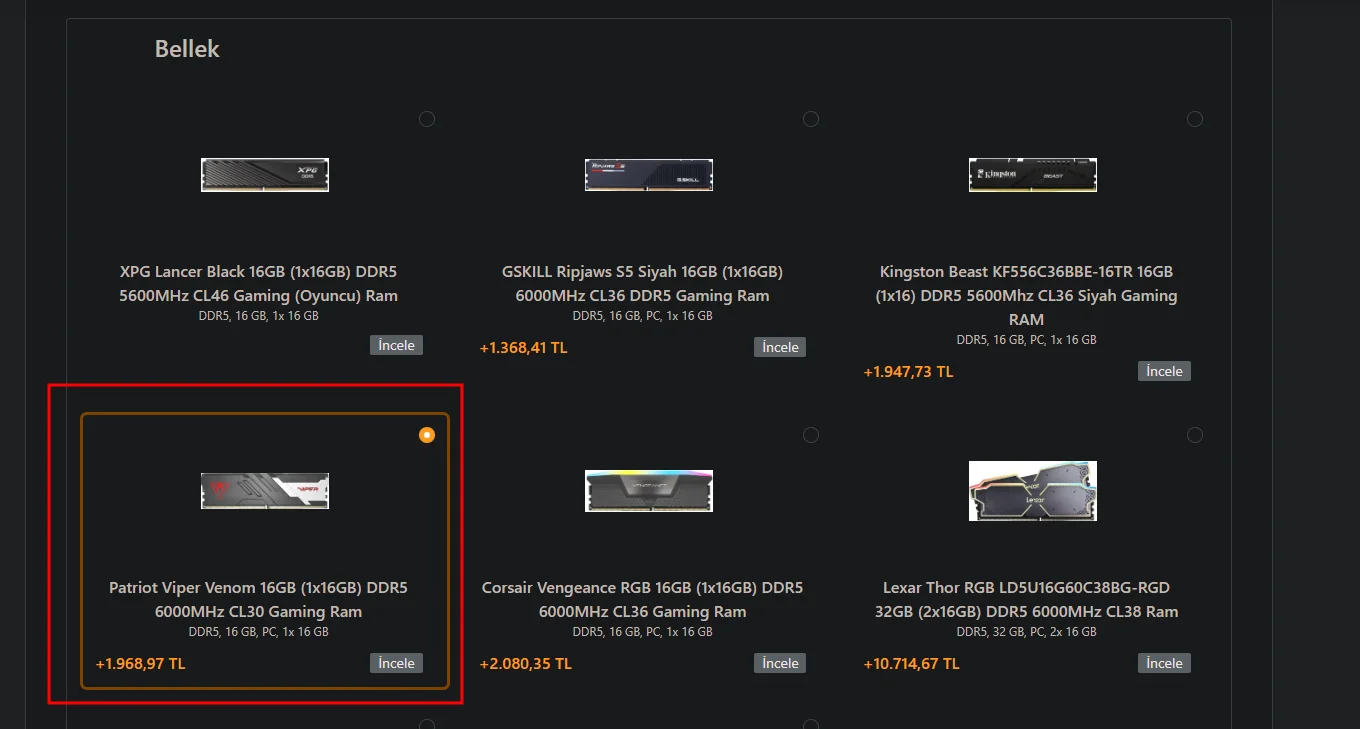The height and width of the screenshot is (729, 1360).
Task: Click the 'DDR5, 16 GB, 1x 16 GB' specs line
Action: [x=259, y=316]
